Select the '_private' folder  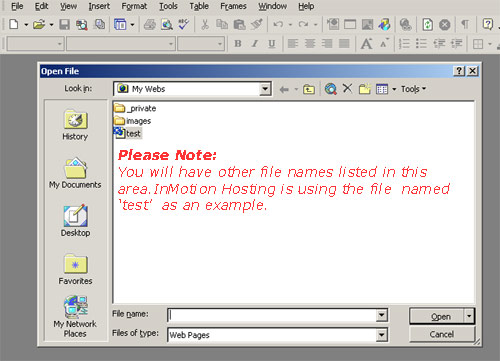click(135, 108)
